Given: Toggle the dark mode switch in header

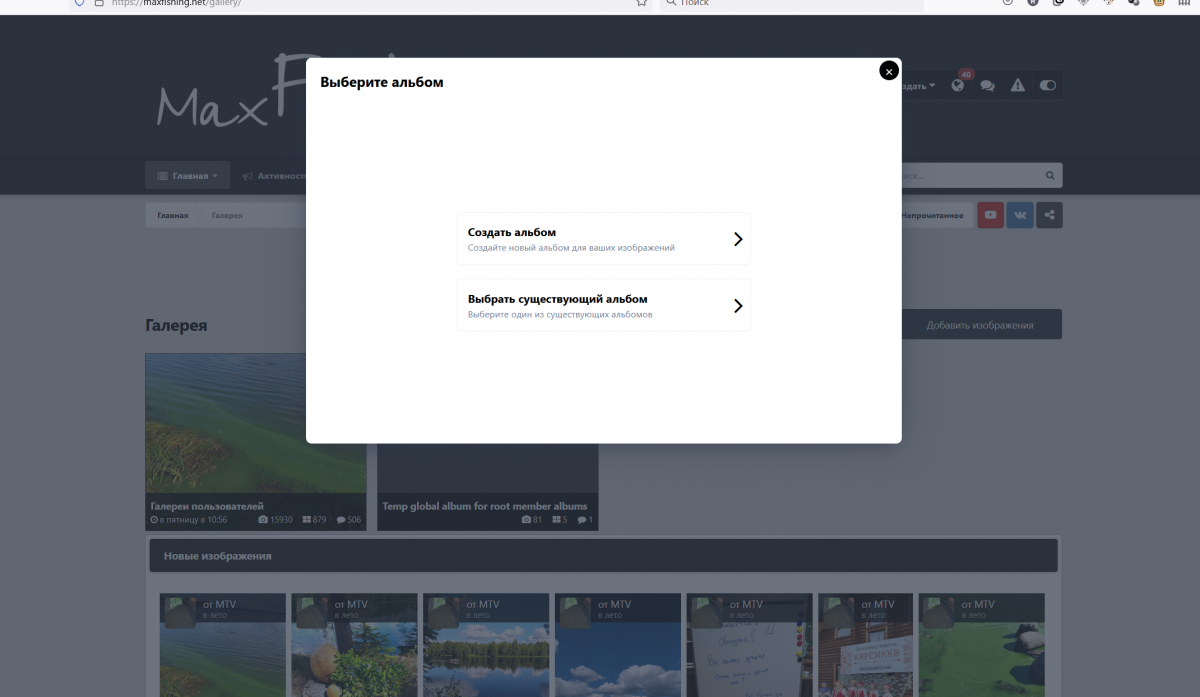Looking at the screenshot, I should tap(1047, 86).
